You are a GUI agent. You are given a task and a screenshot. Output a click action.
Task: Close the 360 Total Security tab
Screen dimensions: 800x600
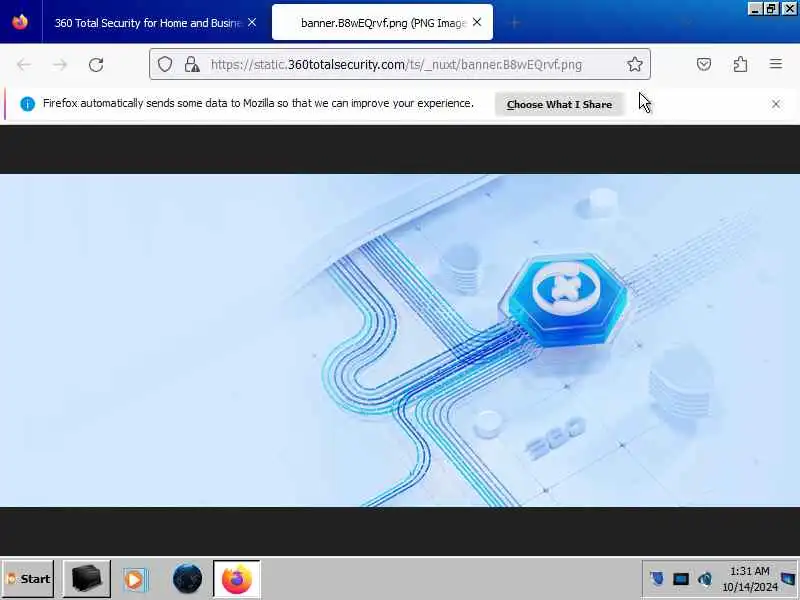(252, 22)
